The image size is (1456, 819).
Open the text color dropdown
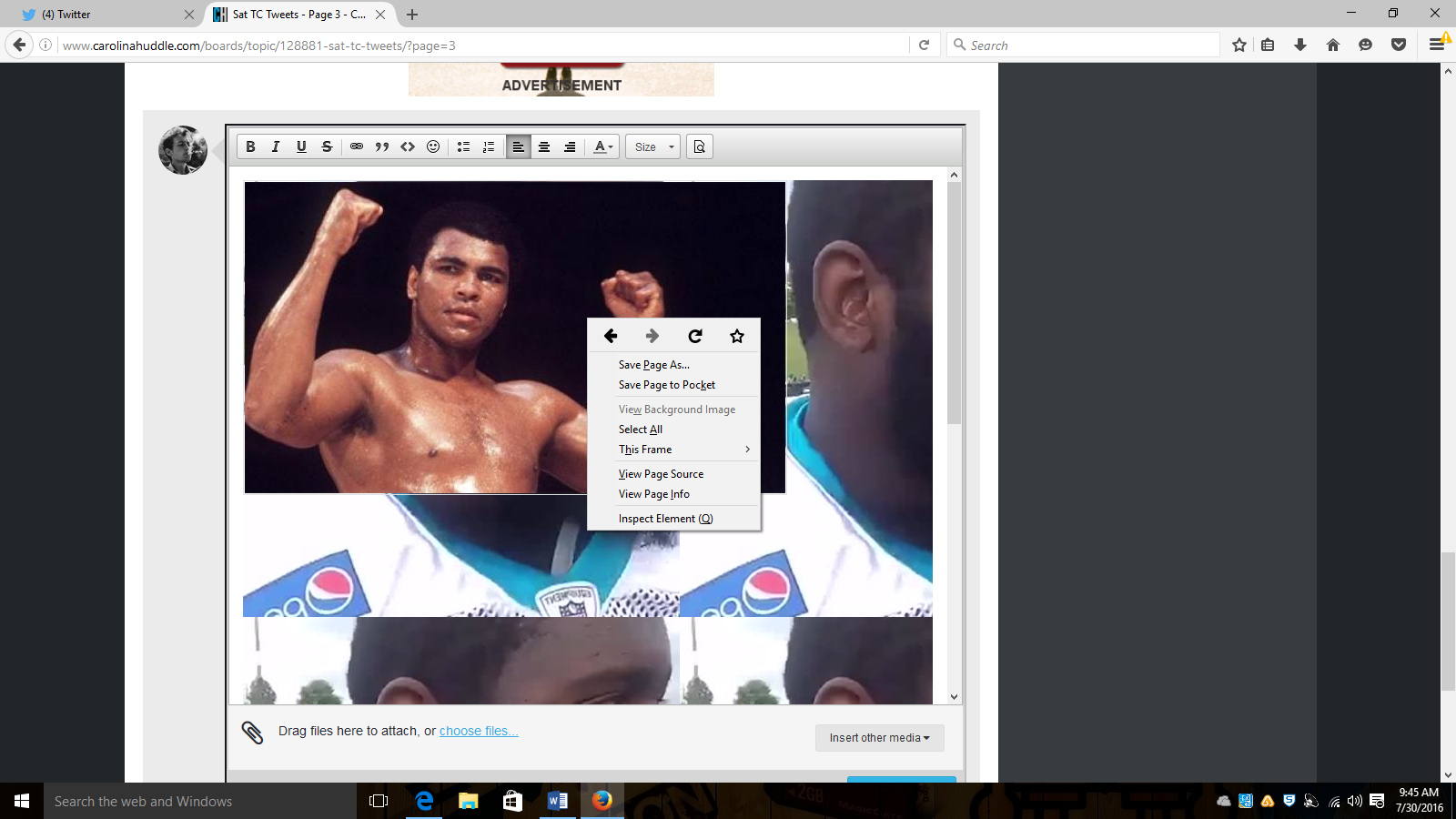603,147
